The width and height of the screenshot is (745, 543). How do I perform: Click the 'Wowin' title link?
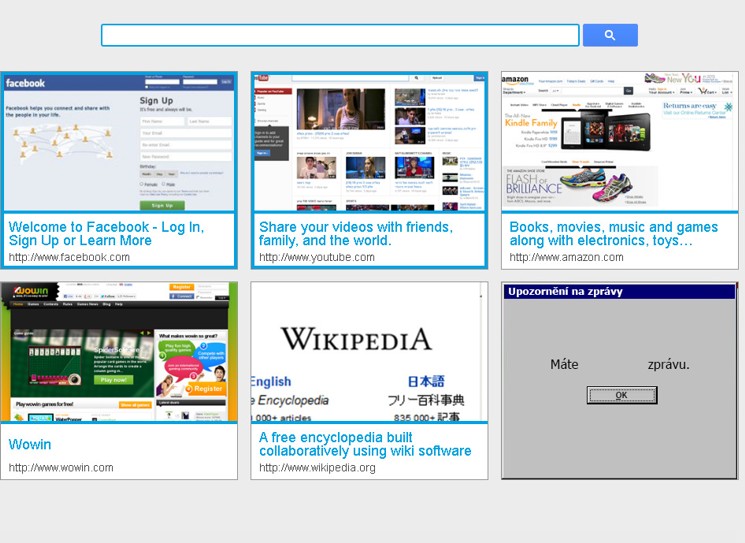30,445
